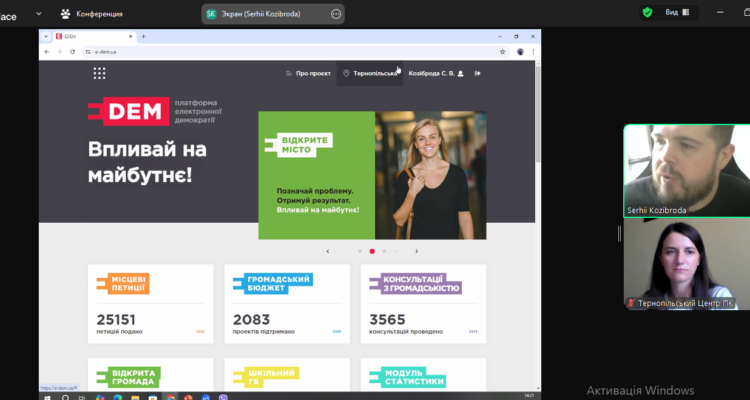Select the active red carousel dot

point(372,251)
